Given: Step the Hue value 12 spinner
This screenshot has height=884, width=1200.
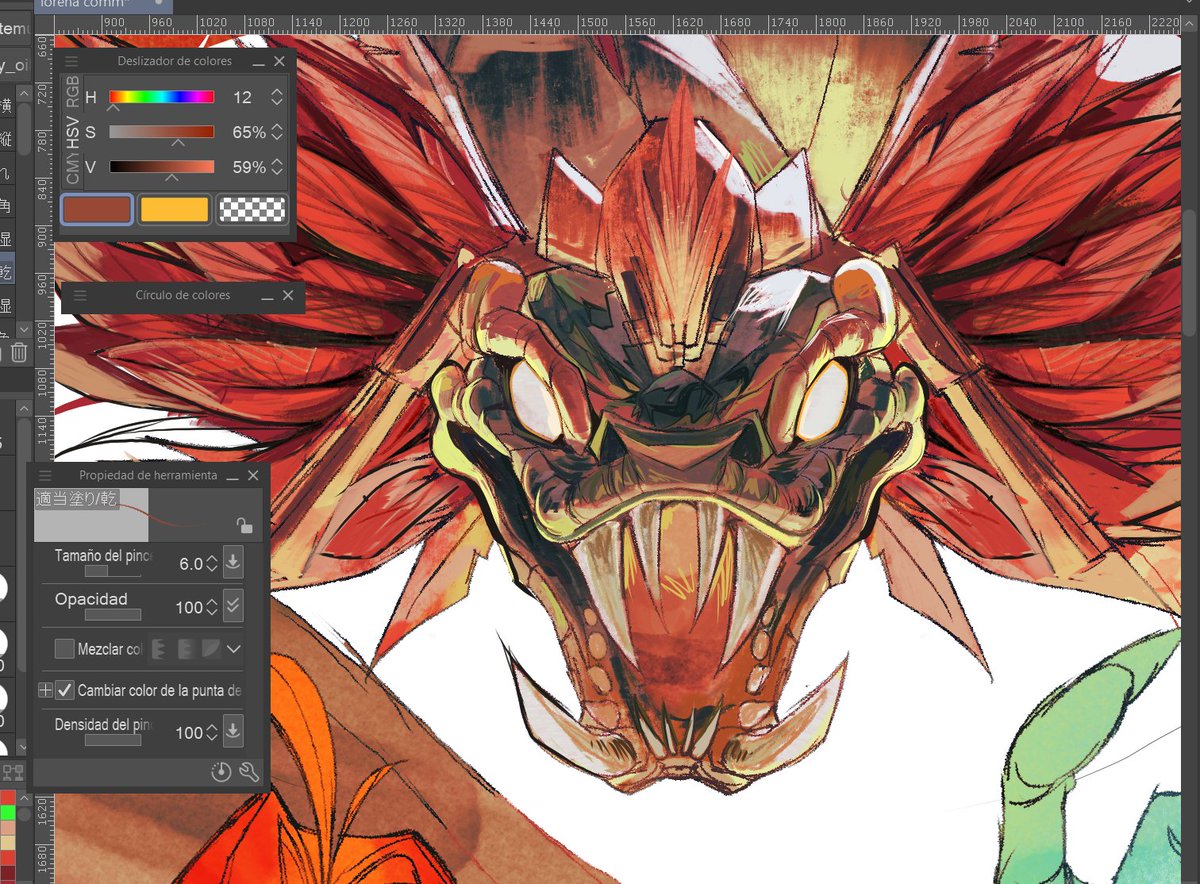Looking at the screenshot, I should coord(277,97).
